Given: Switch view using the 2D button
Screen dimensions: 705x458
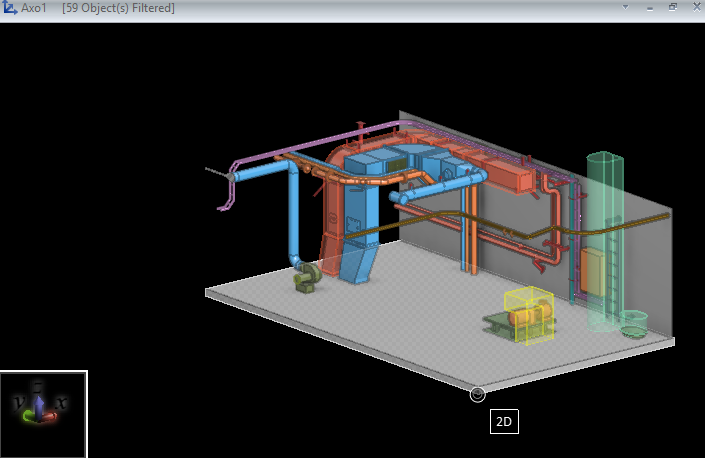Looking at the screenshot, I should 504,422.
